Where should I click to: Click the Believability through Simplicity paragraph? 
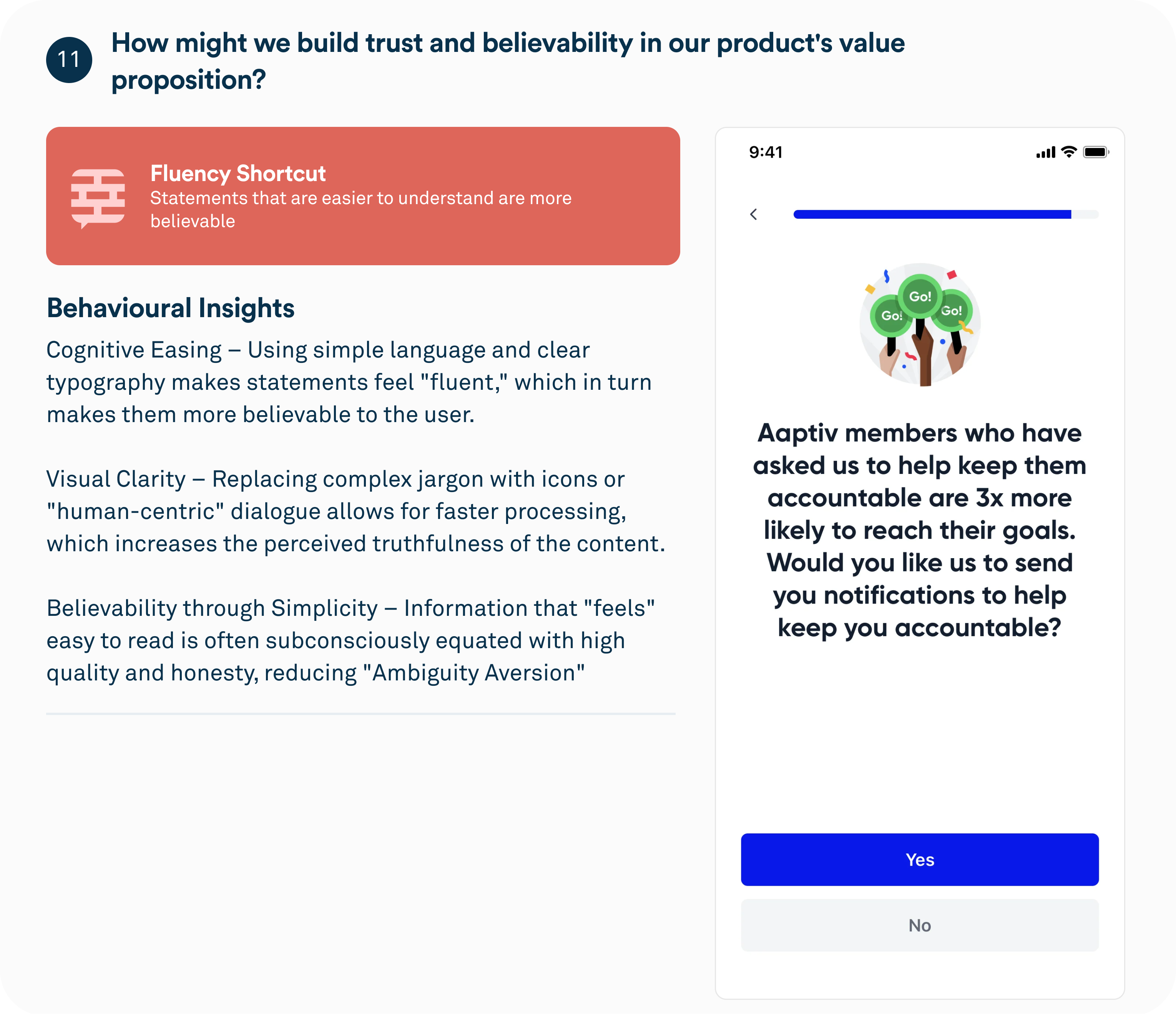(x=350, y=640)
